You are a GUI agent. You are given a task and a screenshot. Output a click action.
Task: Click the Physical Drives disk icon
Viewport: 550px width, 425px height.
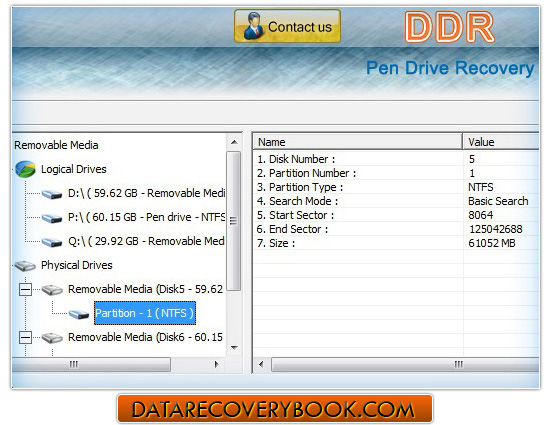(25, 266)
